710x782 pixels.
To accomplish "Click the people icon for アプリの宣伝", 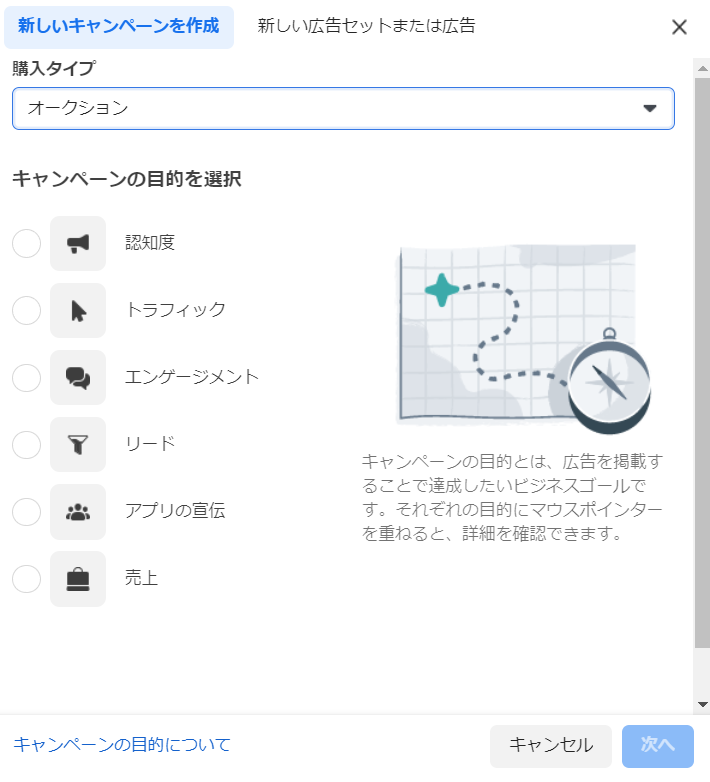I will coord(78,512).
